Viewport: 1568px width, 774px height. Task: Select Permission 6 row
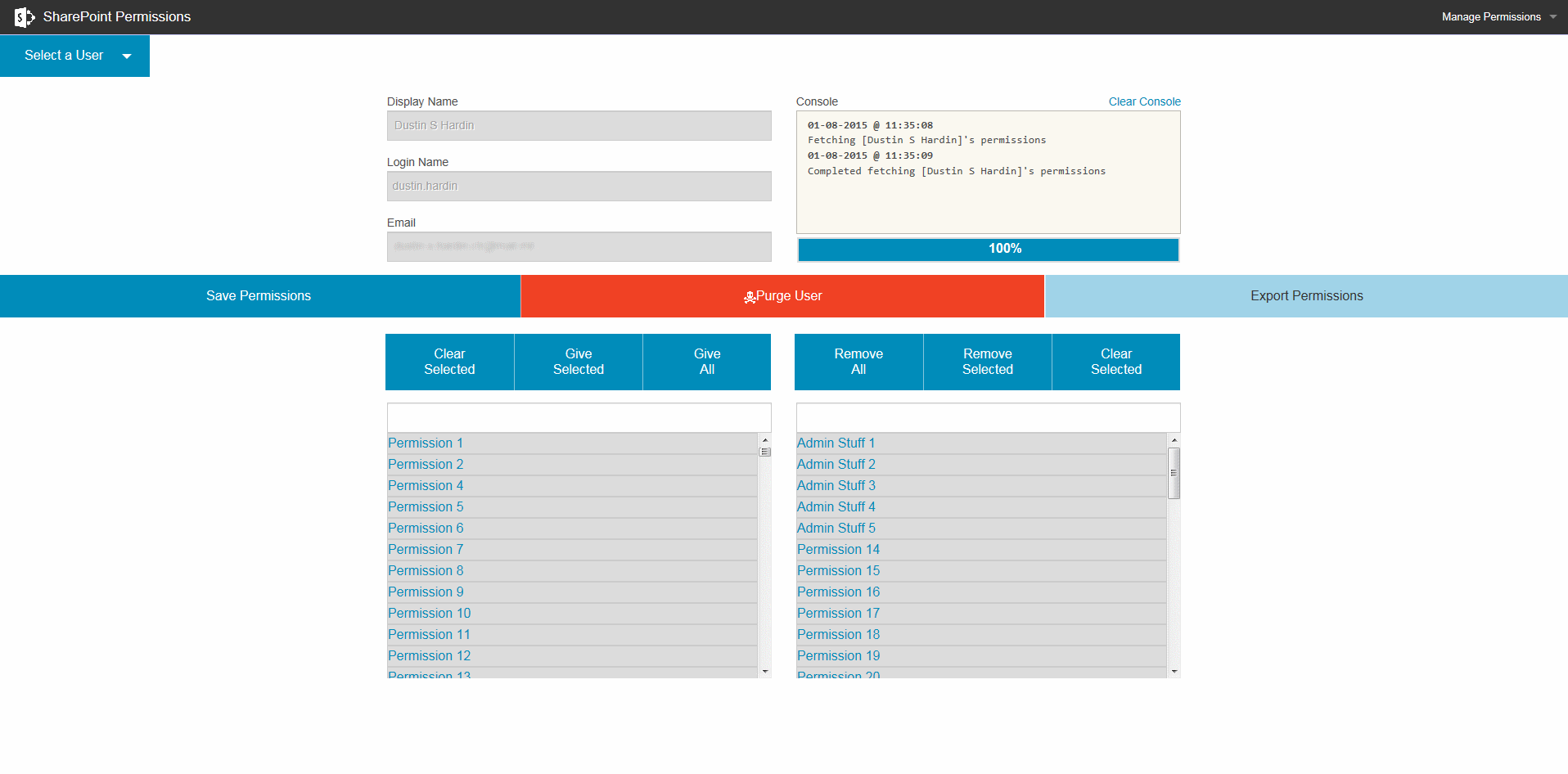point(572,529)
